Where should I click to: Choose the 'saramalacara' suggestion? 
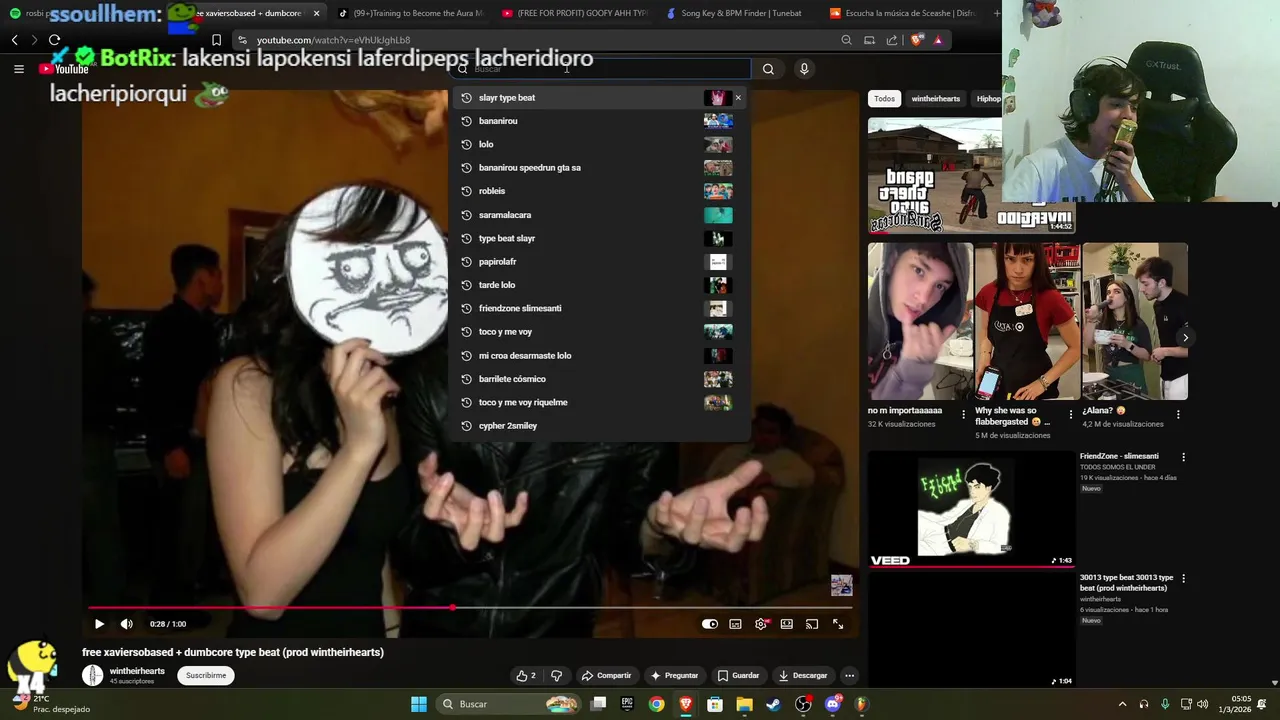[600, 215]
